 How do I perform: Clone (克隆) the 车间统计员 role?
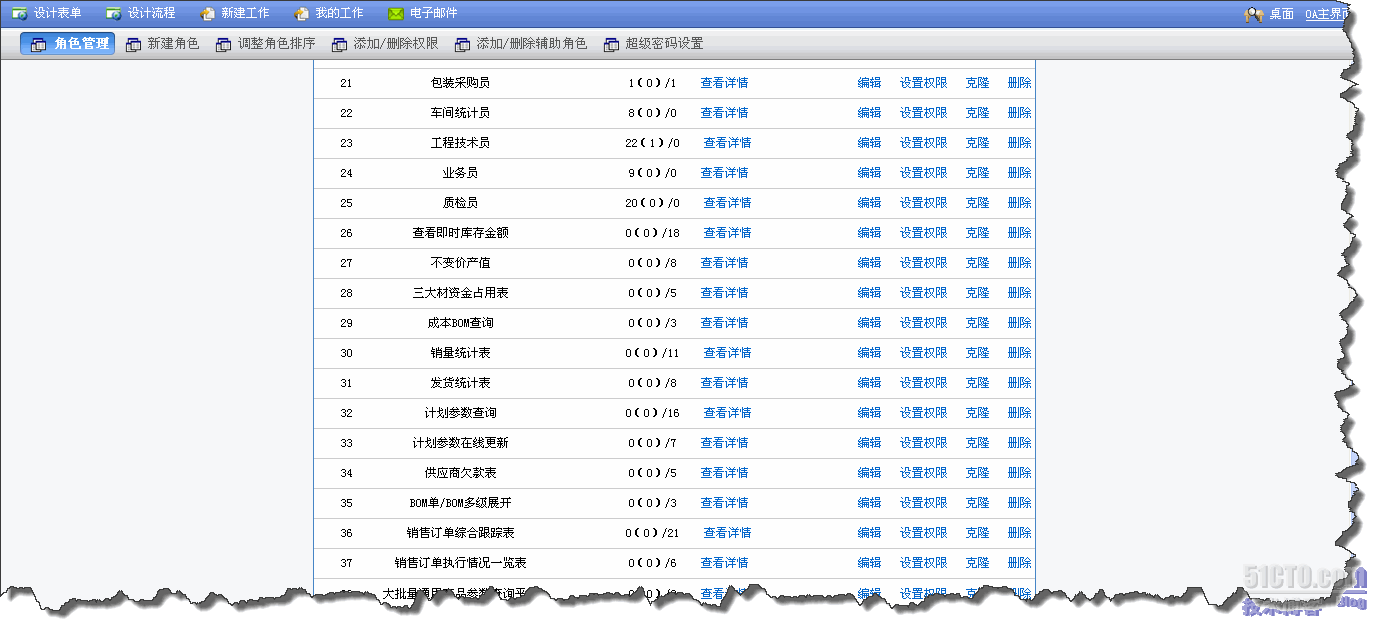[x=977, y=113]
